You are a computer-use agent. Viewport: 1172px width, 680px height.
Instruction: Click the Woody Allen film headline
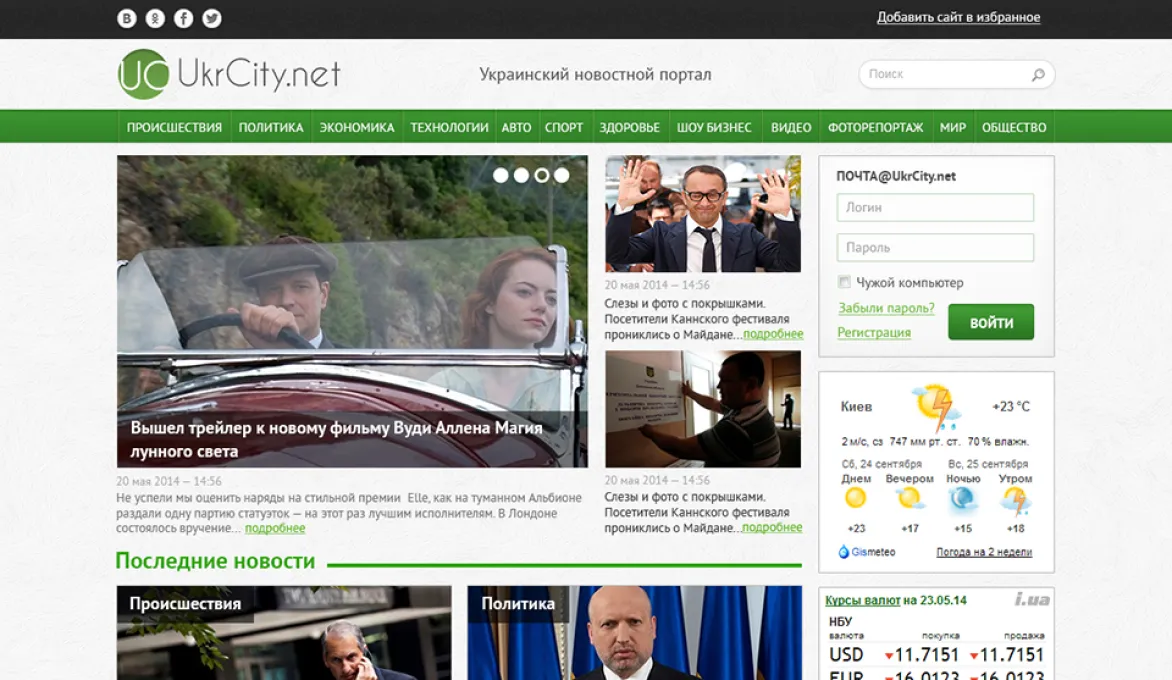point(336,439)
